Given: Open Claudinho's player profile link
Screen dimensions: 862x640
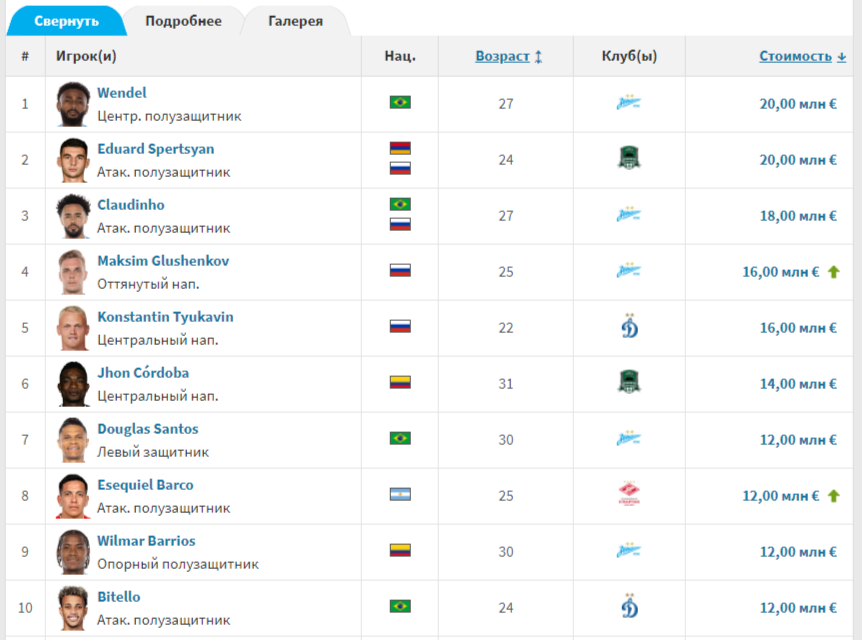Looking at the screenshot, I should [131, 205].
